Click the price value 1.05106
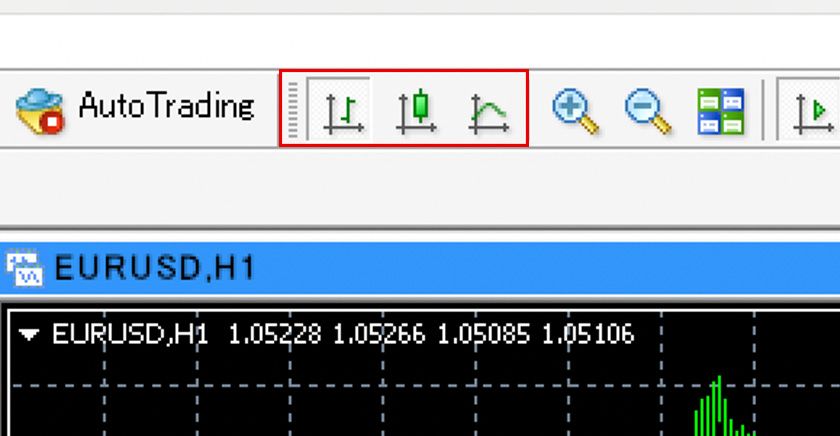This screenshot has height=436, width=840. coord(588,334)
